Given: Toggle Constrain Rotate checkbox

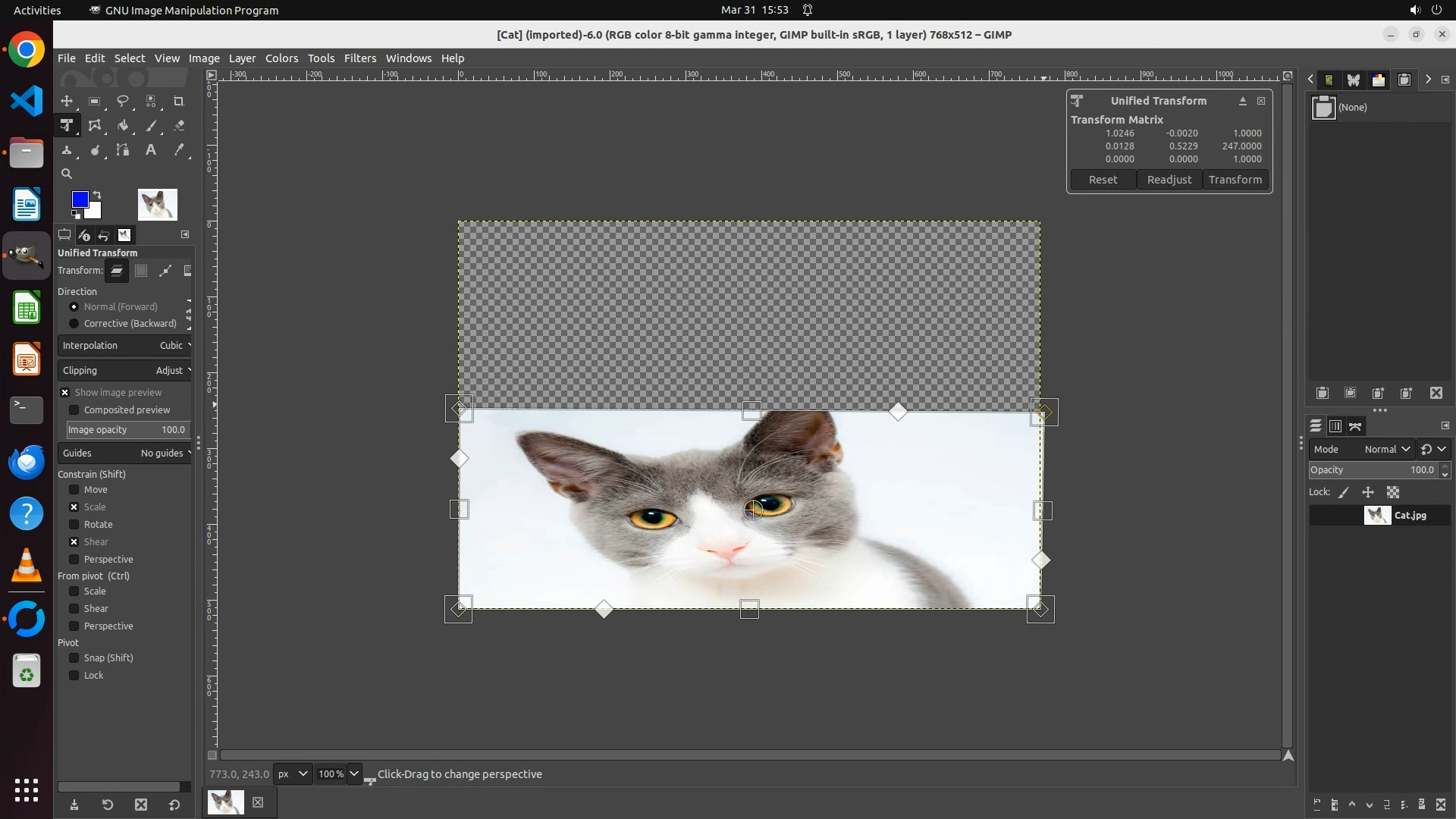Looking at the screenshot, I should pyautogui.click(x=74, y=525).
